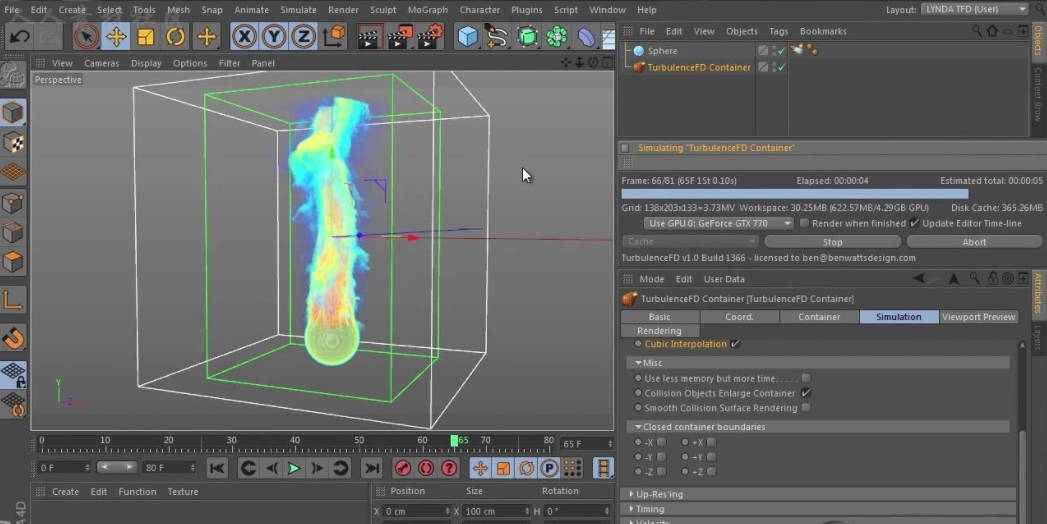
Task: Switch to Points mode icon
Action: [13, 202]
